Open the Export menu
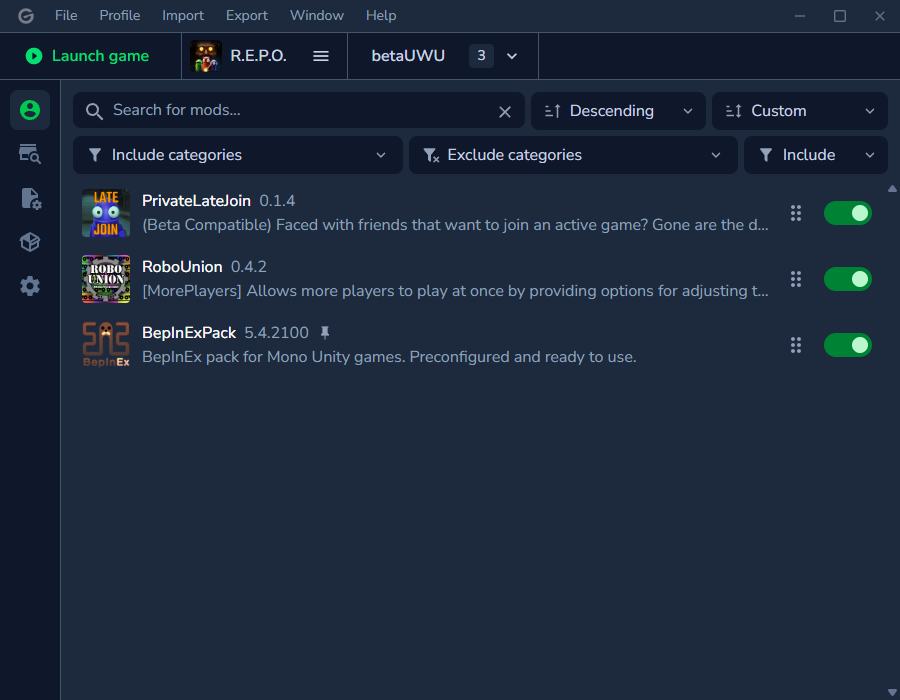Viewport: 900px width, 700px height. click(246, 15)
